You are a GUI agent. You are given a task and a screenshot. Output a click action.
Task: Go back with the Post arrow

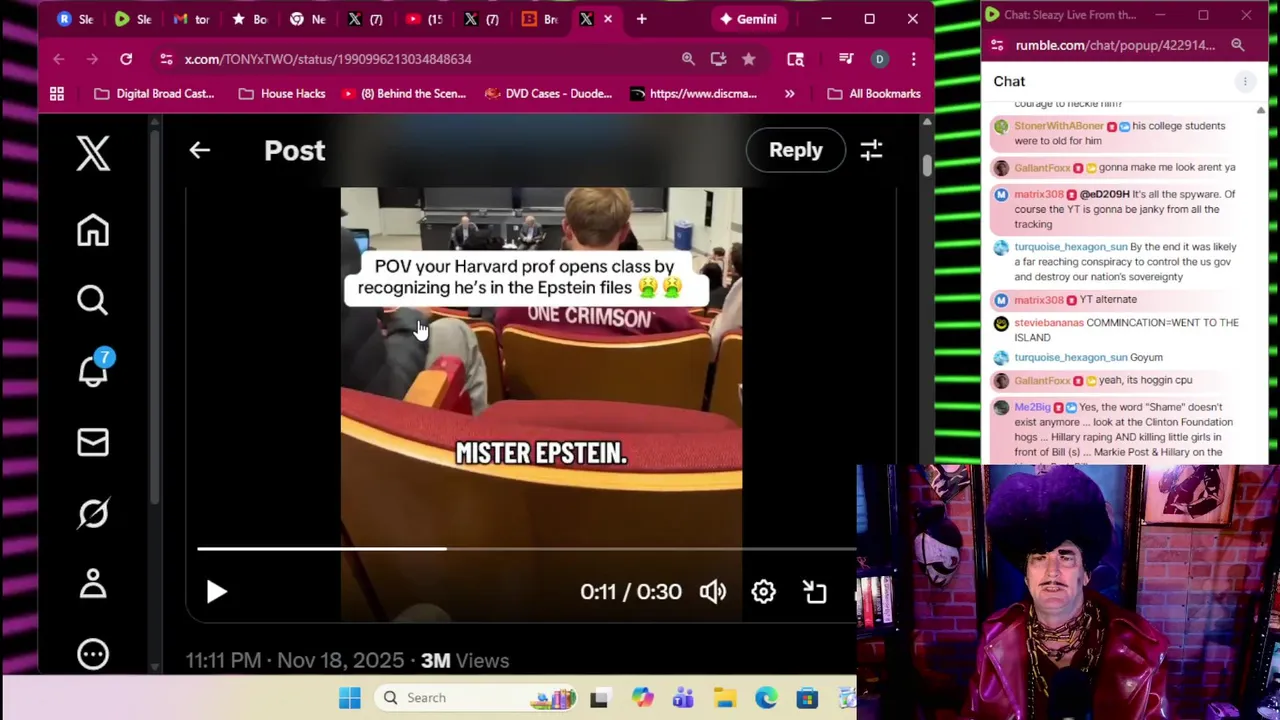[x=199, y=150]
